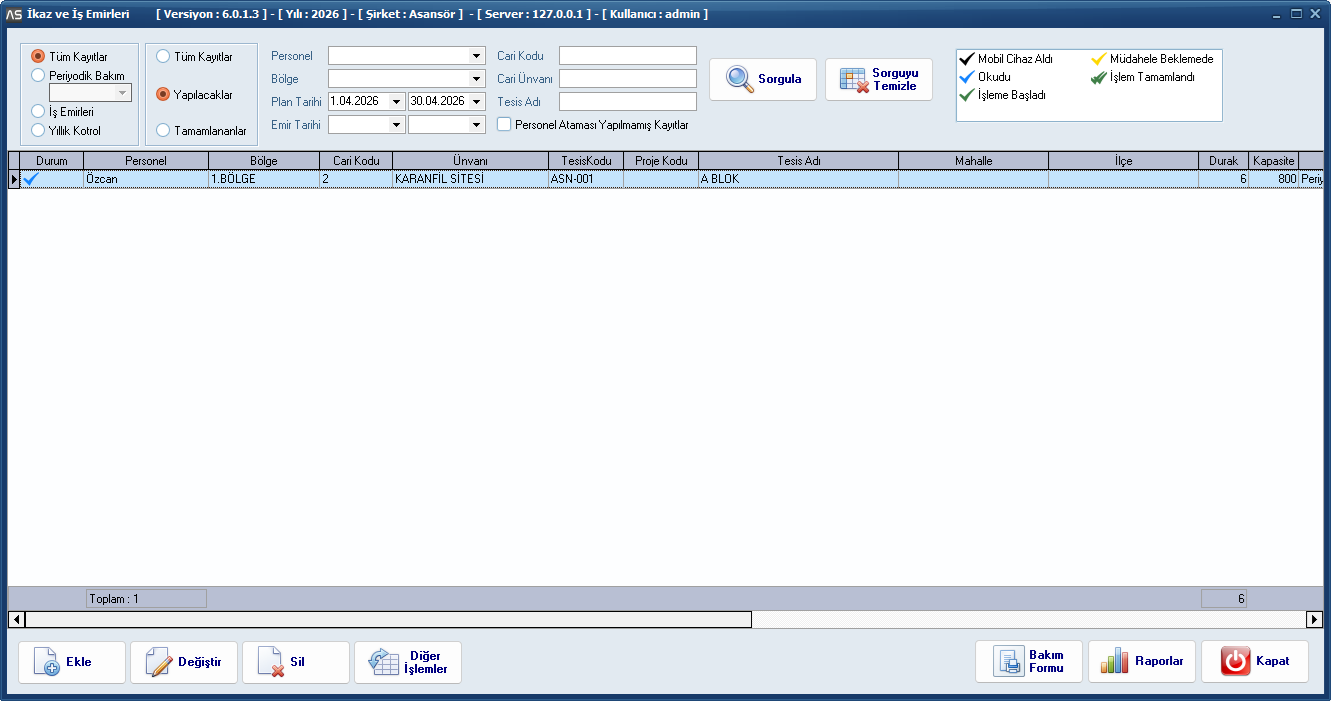Select the Periyodik Bakım radio button

click(39, 75)
